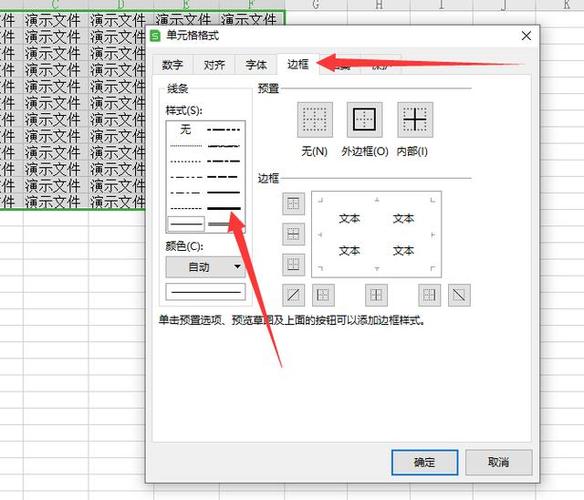This screenshot has height=500, width=584.
Task: Click the 颜色(C): label
Action: point(184,246)
